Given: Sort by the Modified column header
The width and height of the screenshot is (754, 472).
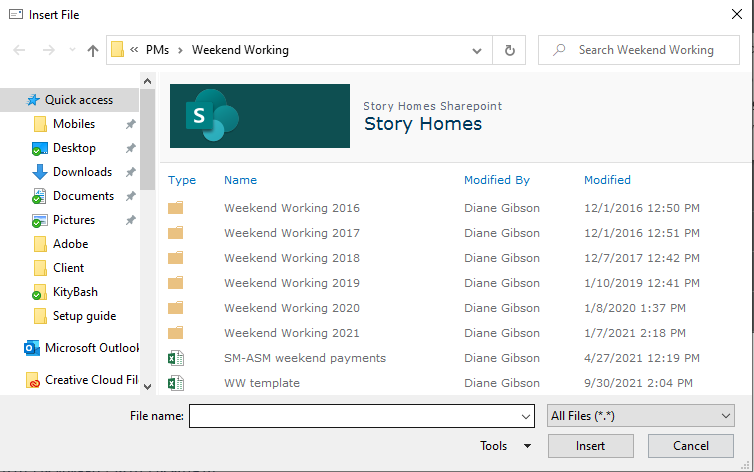Looking at the screenshot, I should coord(607,180).
